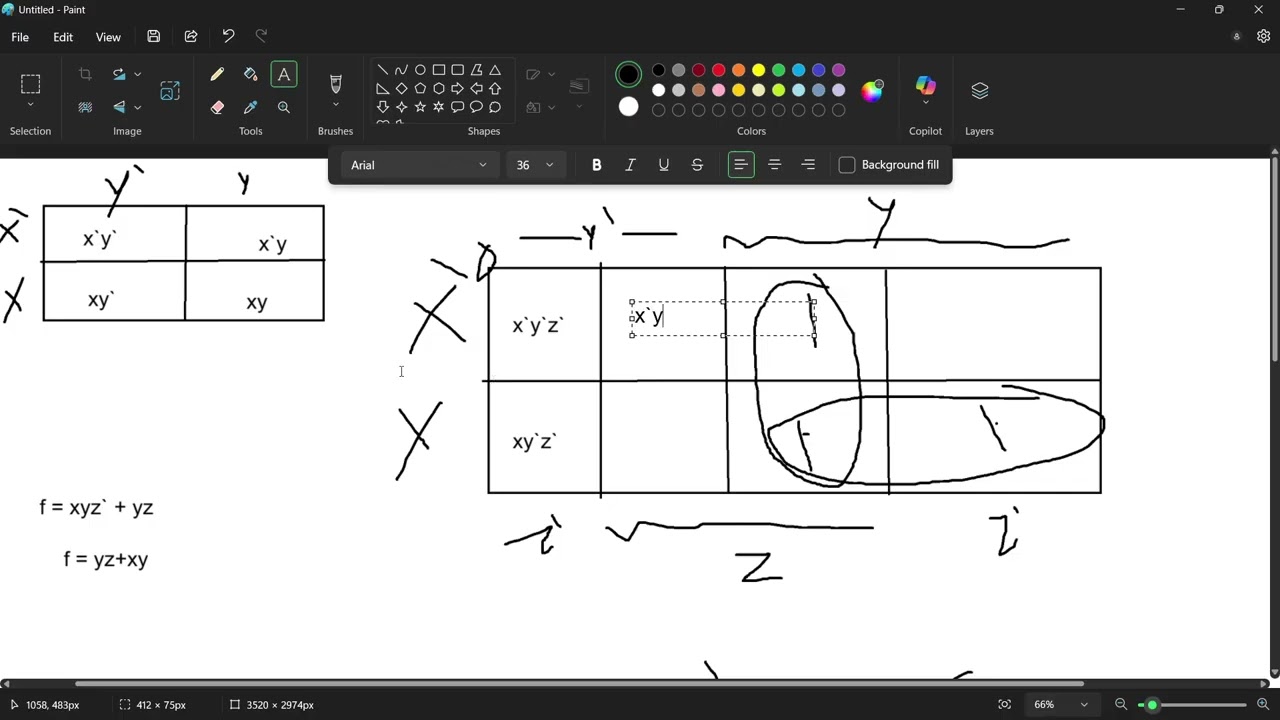Open the View menu

click(108, 37)
